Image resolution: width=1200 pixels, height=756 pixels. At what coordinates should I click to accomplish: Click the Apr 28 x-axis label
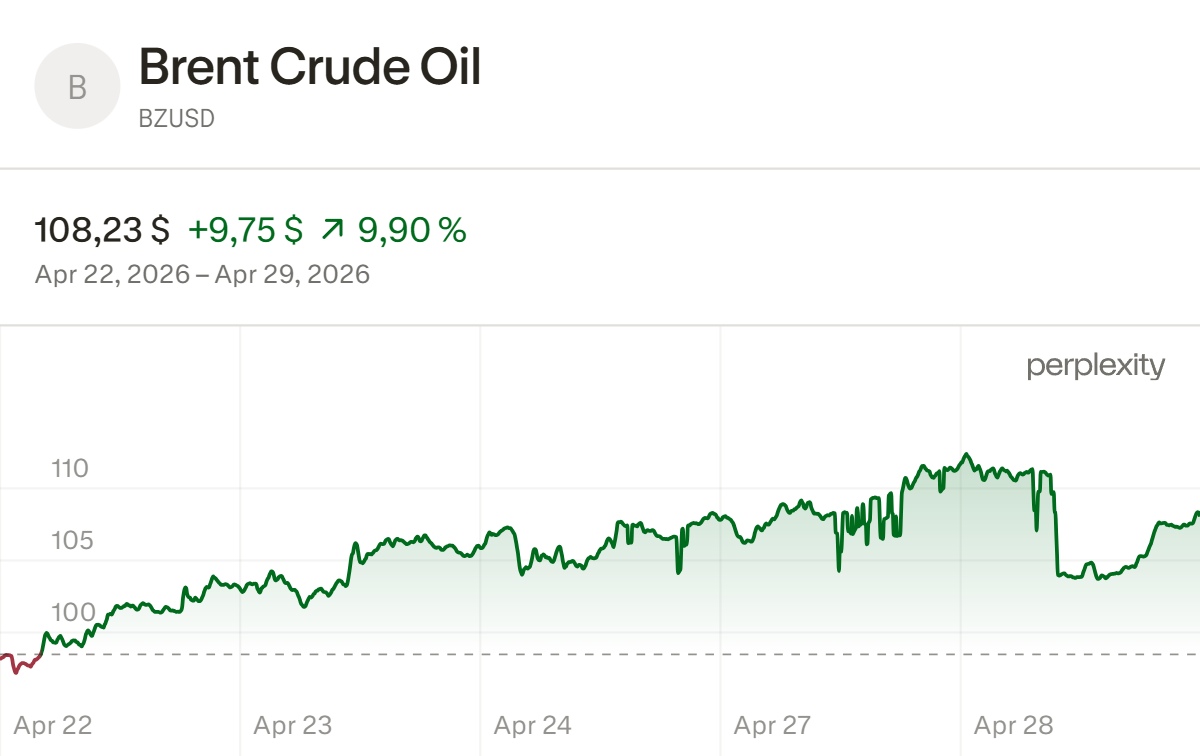tap(1013, 725)
